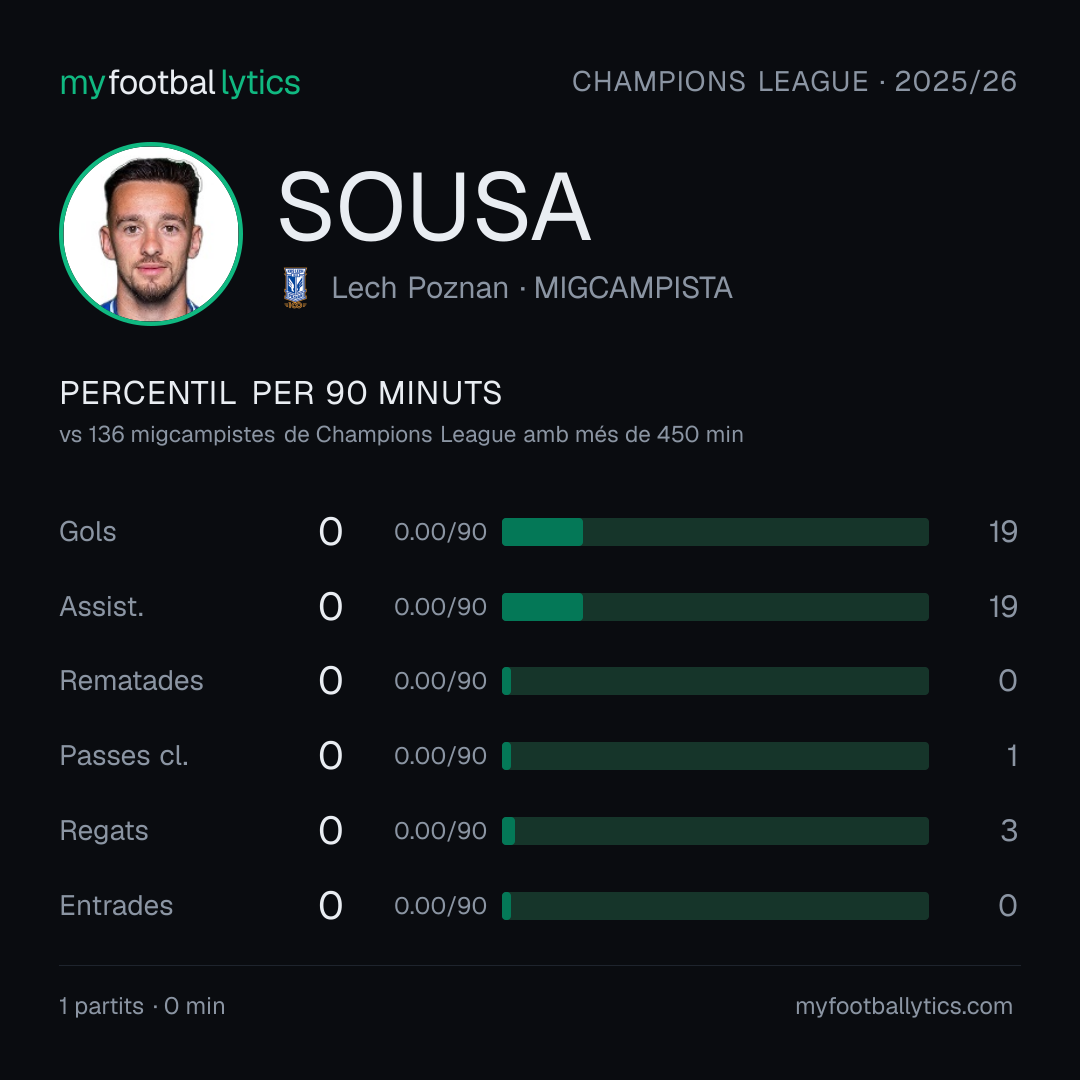
Task: Click the Entrades stat label
Action: (x=116, y=906)
